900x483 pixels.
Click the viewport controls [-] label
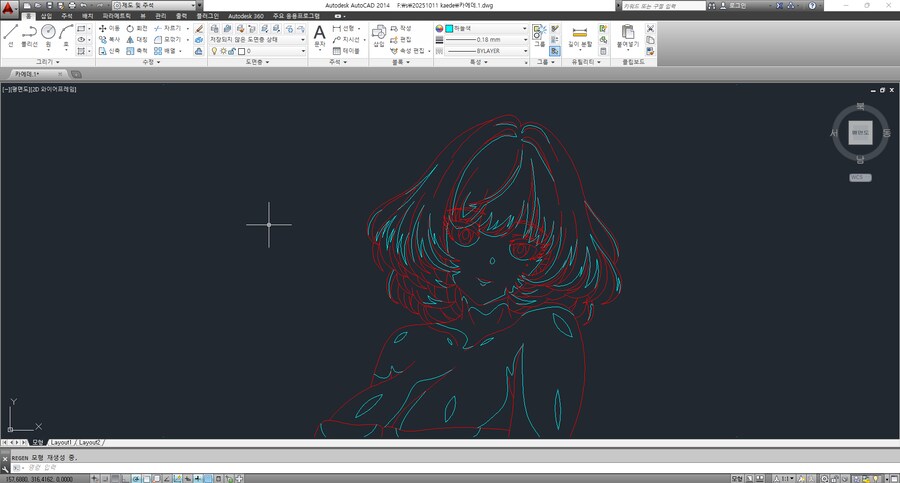[6, 90]
